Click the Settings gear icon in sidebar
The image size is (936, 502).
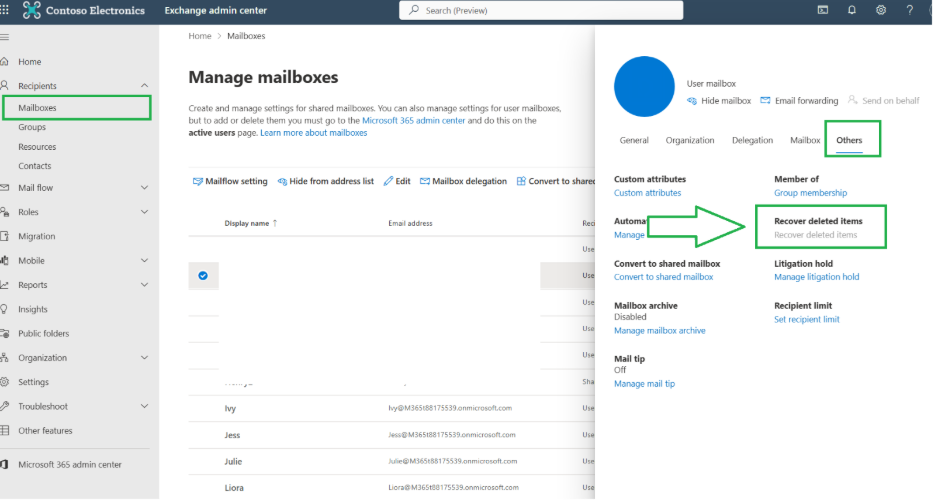pyautogui.click(x=5, y=382)
